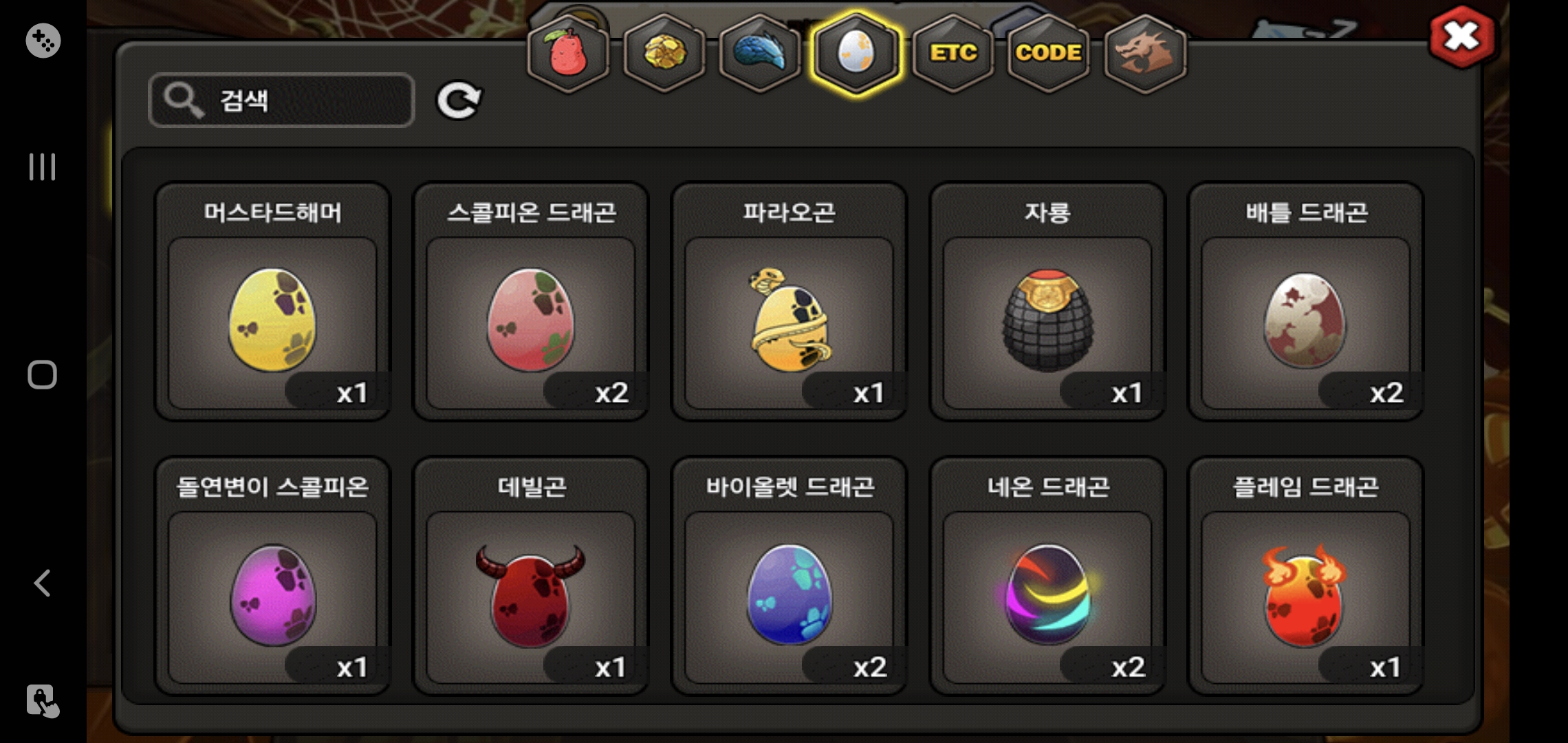Open the red fruit food tab

(567, 53)
